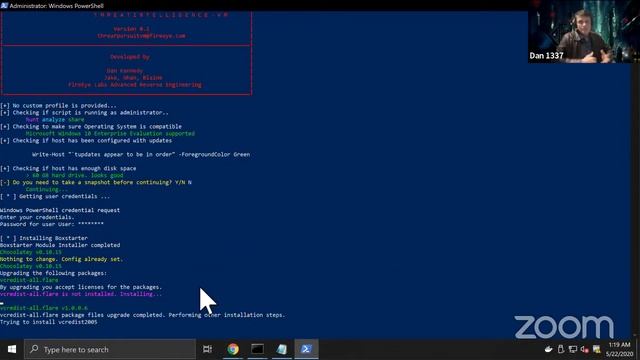Click 'Upgrading the following packages:' line
640x360 pixels.
point(53,273)
